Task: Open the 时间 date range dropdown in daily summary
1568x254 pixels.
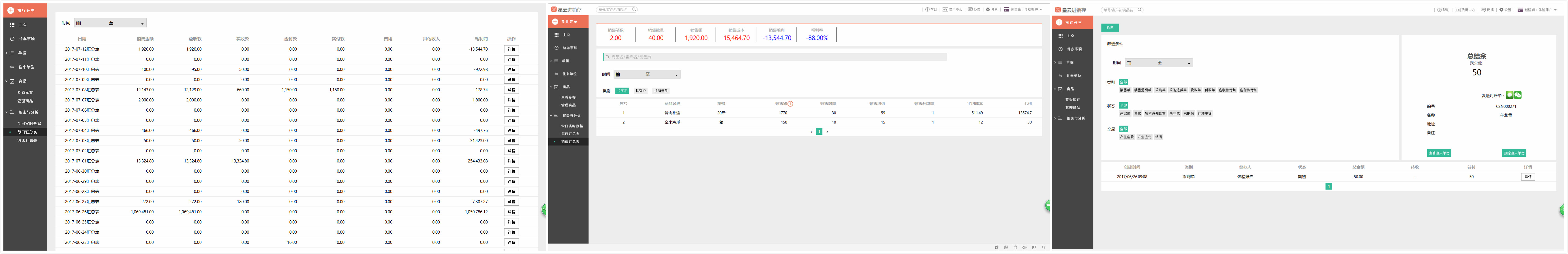Action: click(110, 23)
